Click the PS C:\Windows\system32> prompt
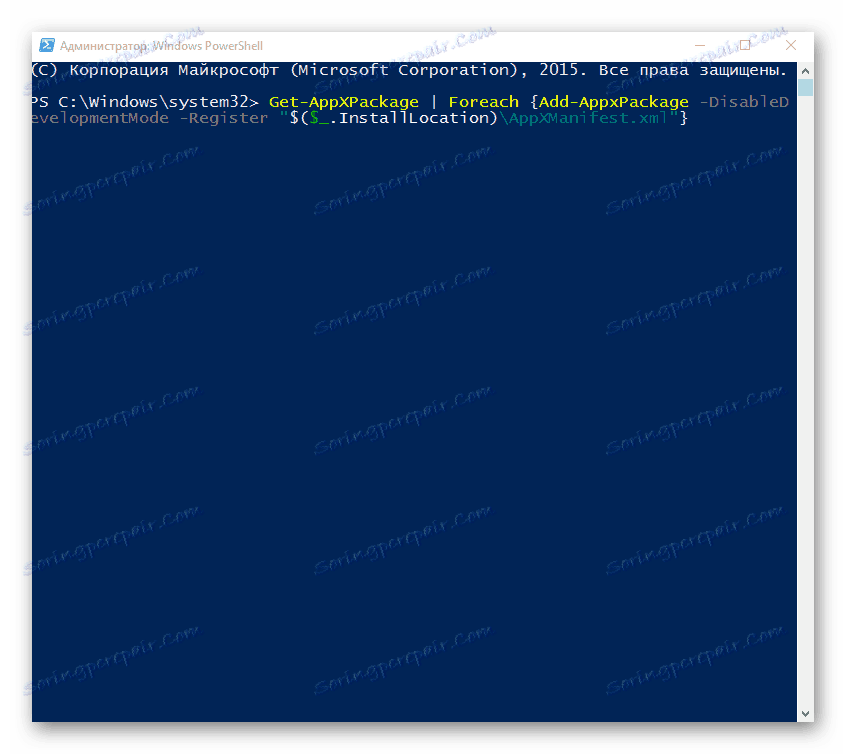Viewport: 846px width, 754px height. (x=145, y=101)
